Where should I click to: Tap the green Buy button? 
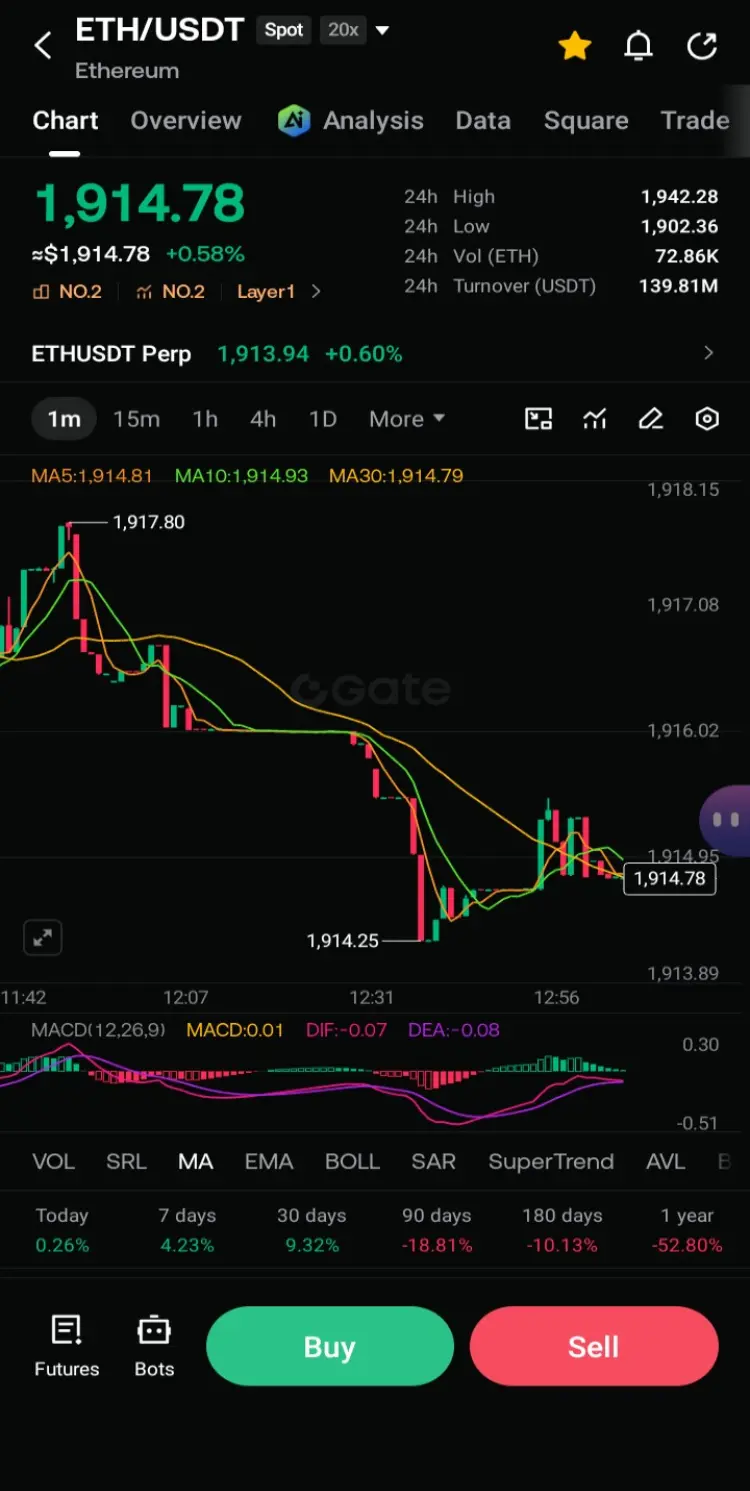[330, 1346]
